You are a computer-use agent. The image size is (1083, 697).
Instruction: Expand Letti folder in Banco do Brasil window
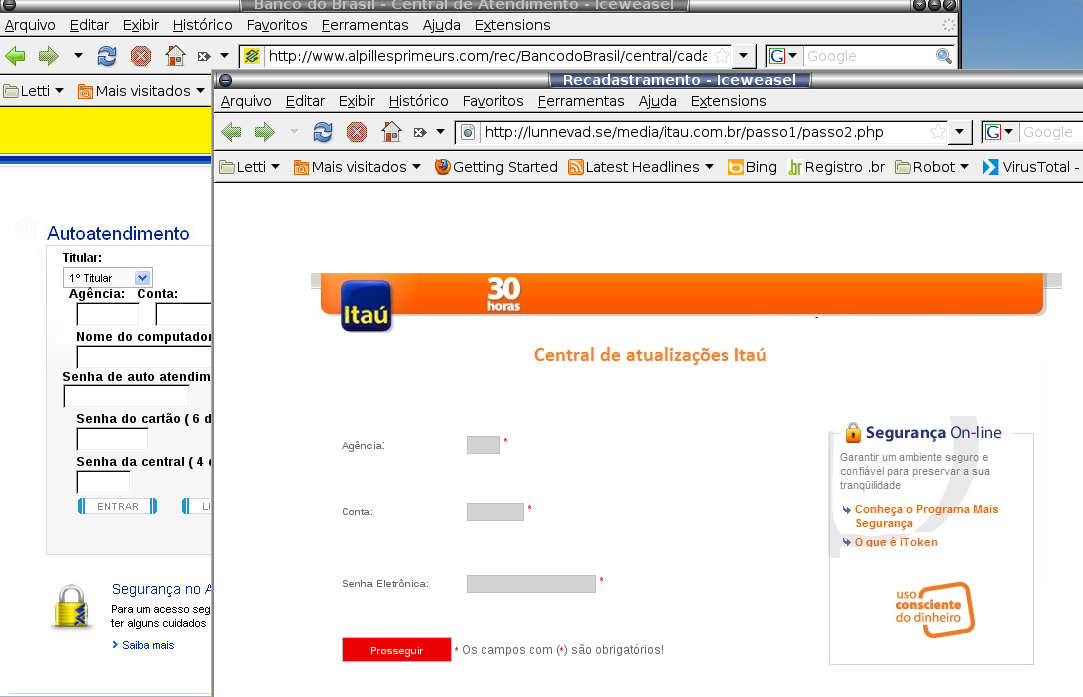click(x=33, y=91)
